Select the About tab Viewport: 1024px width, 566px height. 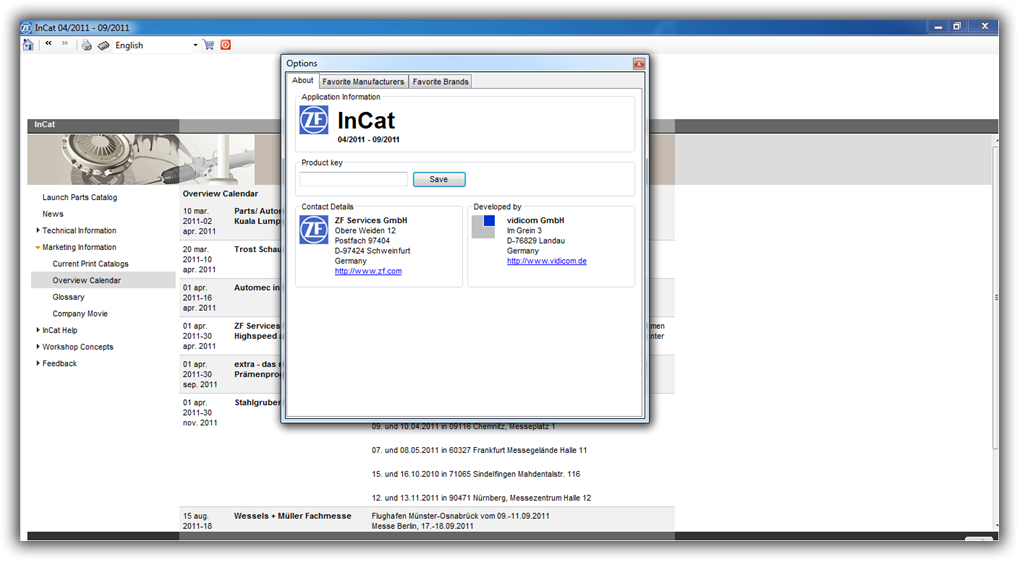[302, 80]
